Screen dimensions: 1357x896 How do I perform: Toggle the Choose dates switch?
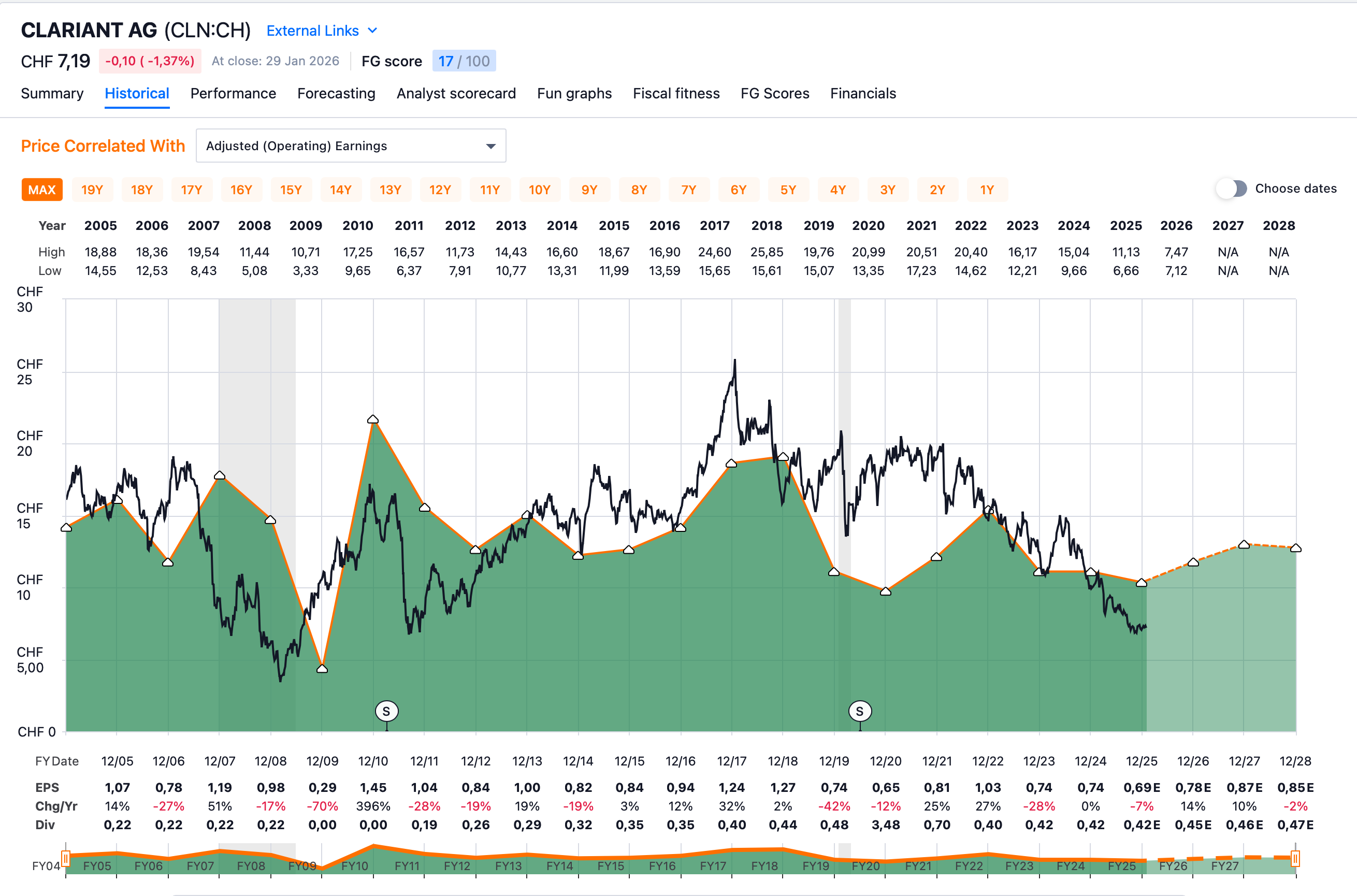coord(1231,189)
